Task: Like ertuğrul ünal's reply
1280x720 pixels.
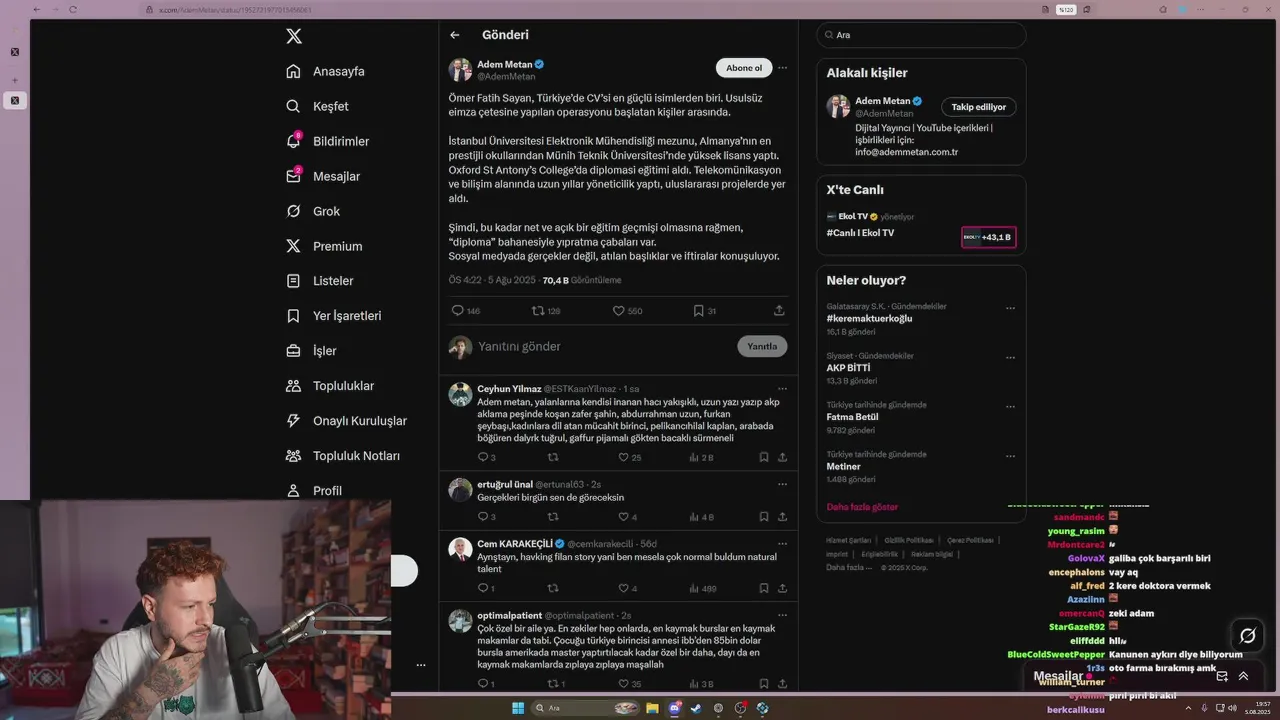Action: click(x=627, y=517)
